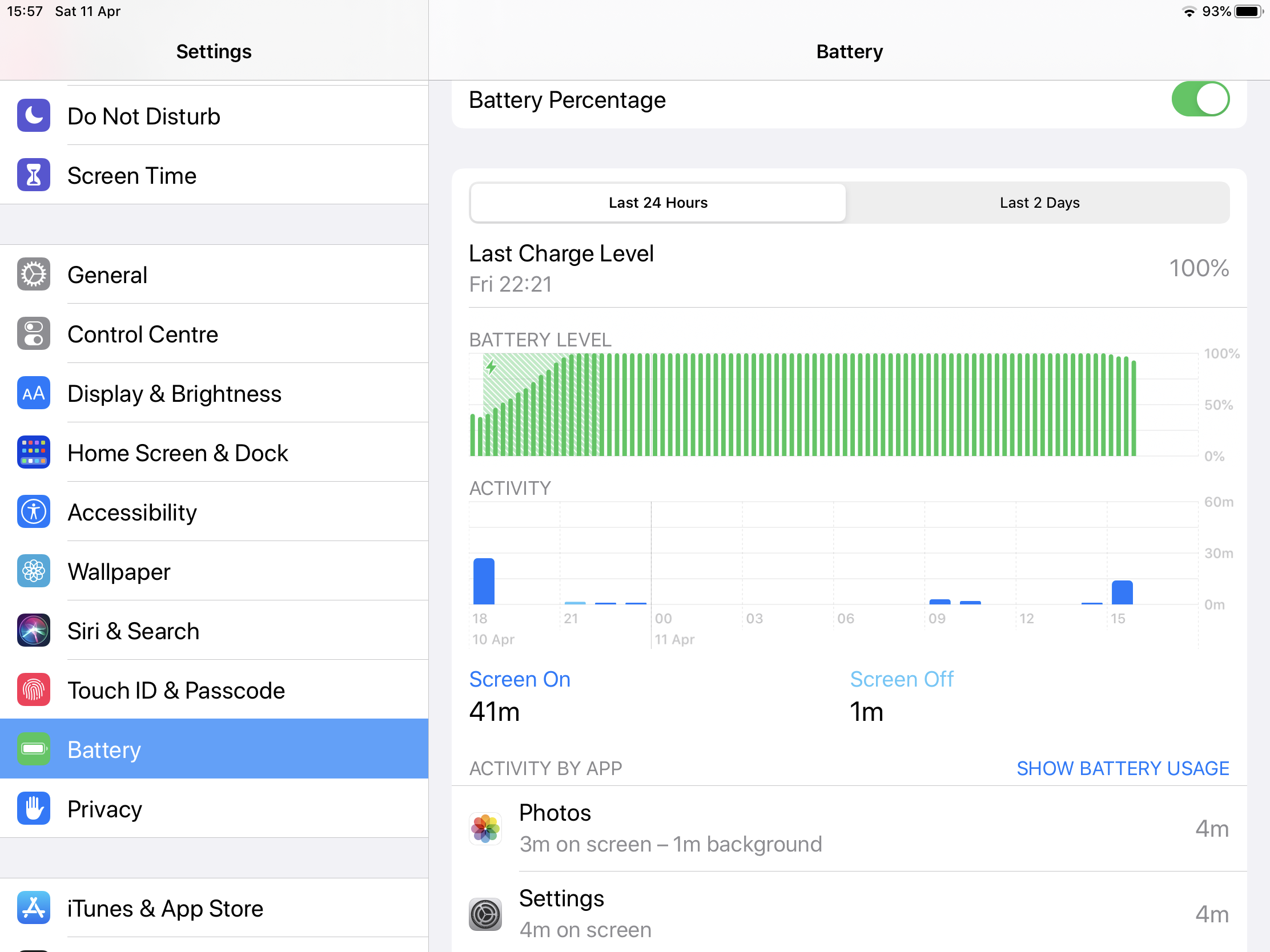The image size is (1270, 952).
Task: Tap the Photos app activity row
Action: 849,829
